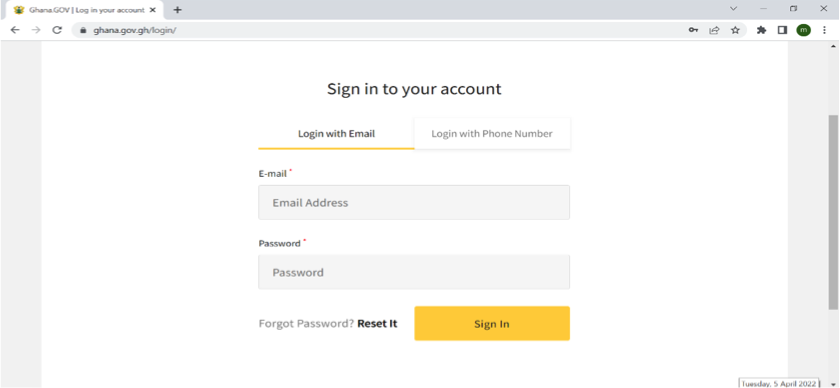The image size is (840, 388).
Task: Go back with the browser back arrow
Action: click(15, 30)
